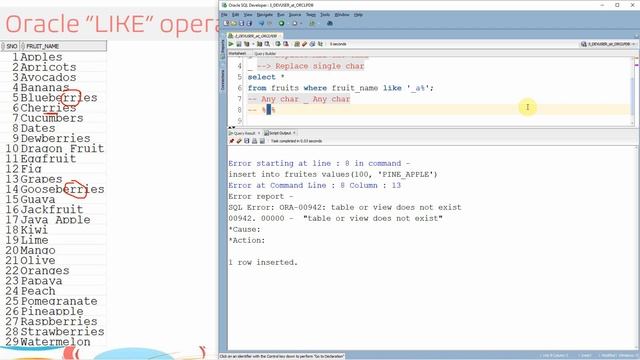This screenshot has height=360, width=640.
Task: Close the Script Output tab
Action: pos(294,133)
